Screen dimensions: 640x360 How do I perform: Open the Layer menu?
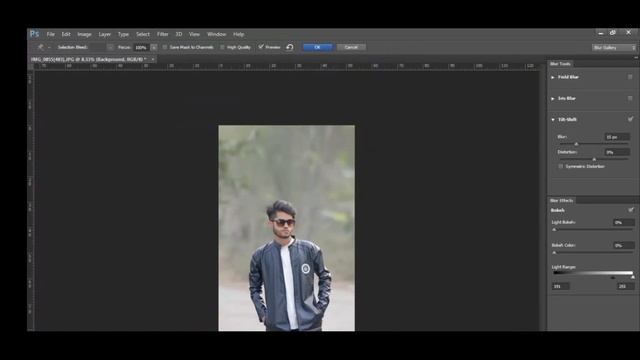point(104,34)
